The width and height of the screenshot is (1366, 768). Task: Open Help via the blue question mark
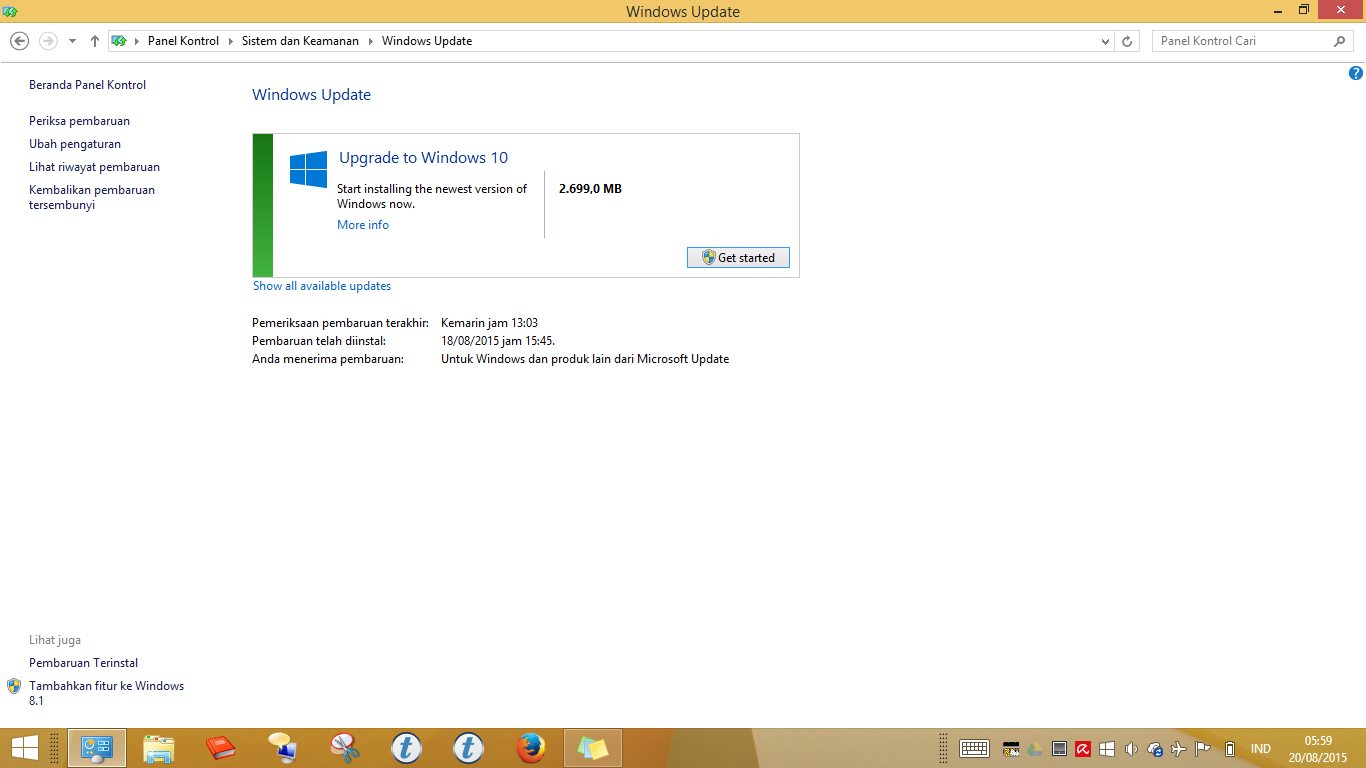coord(1356,73)
